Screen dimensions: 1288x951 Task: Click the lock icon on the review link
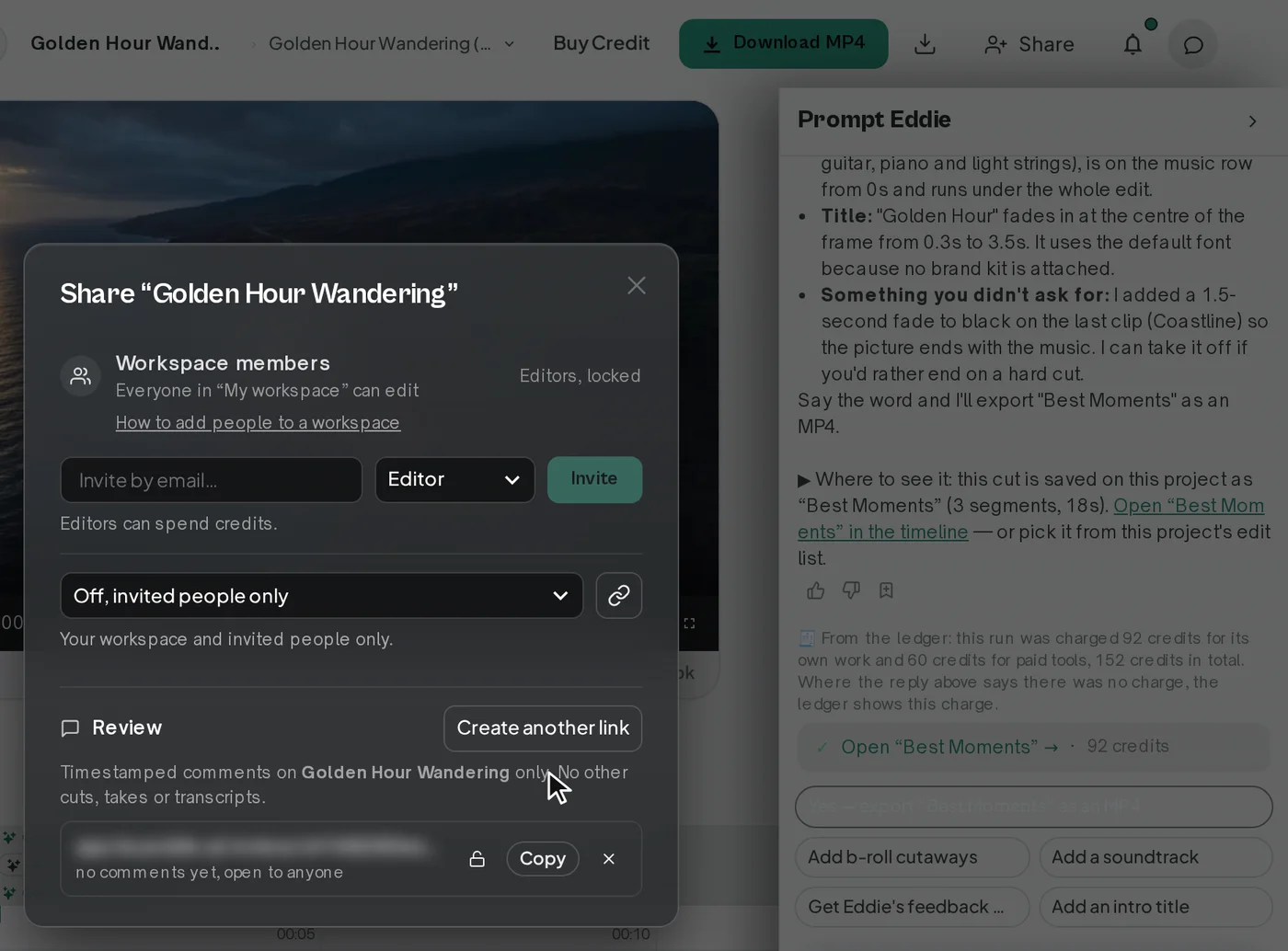(x=477, y=858)
